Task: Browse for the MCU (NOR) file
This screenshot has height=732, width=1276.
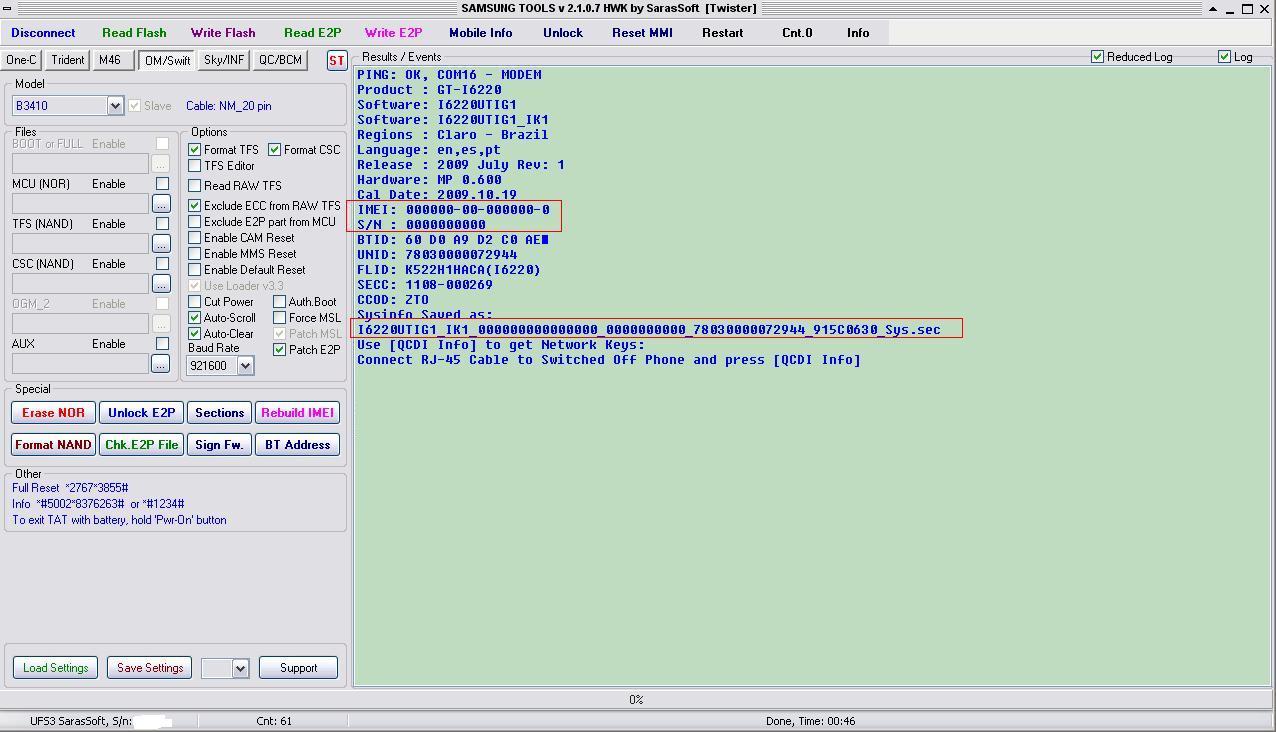Action: coord(160,203)
